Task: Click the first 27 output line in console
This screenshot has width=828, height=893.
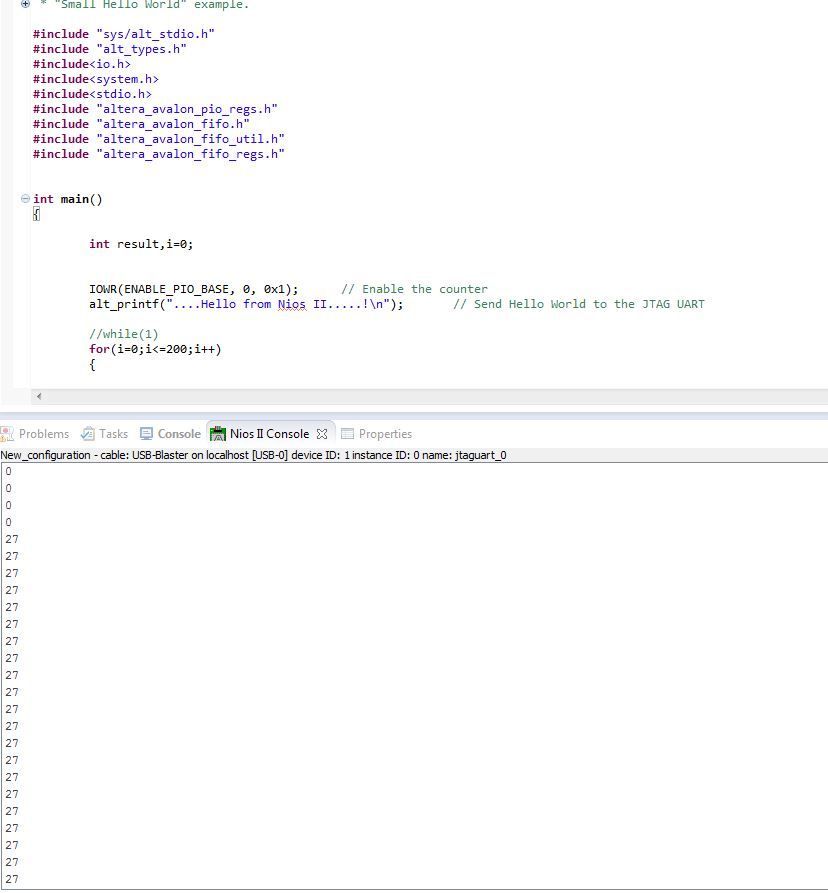Action: [12, 539]
